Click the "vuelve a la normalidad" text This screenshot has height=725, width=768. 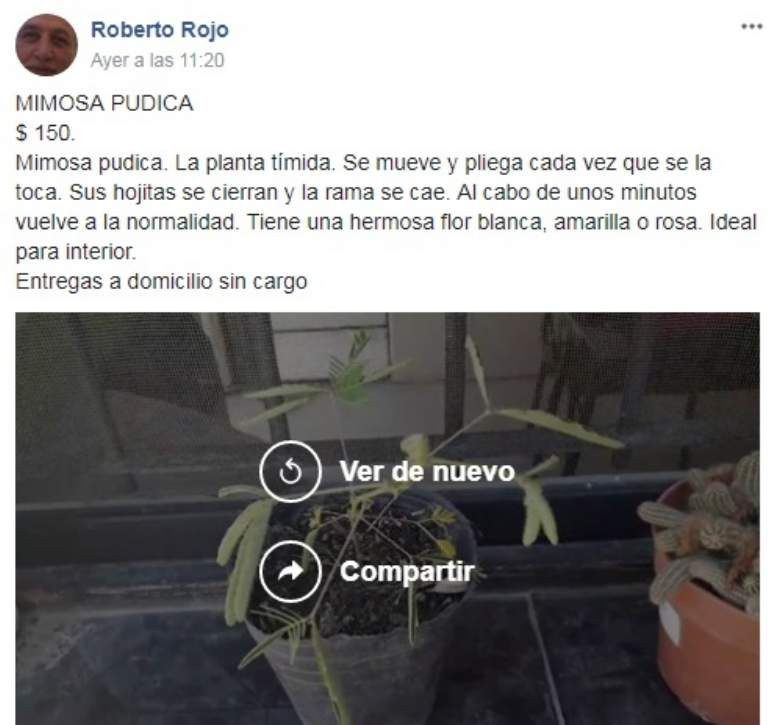tap(126, 222)
